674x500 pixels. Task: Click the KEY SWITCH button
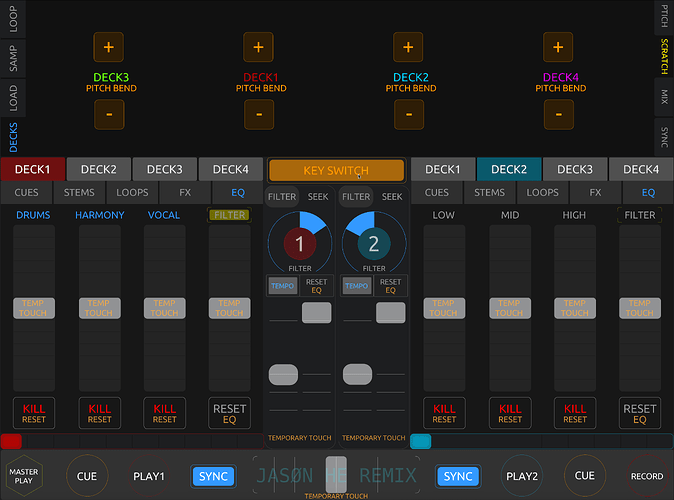pyautogui.click(x=336, y=170)
